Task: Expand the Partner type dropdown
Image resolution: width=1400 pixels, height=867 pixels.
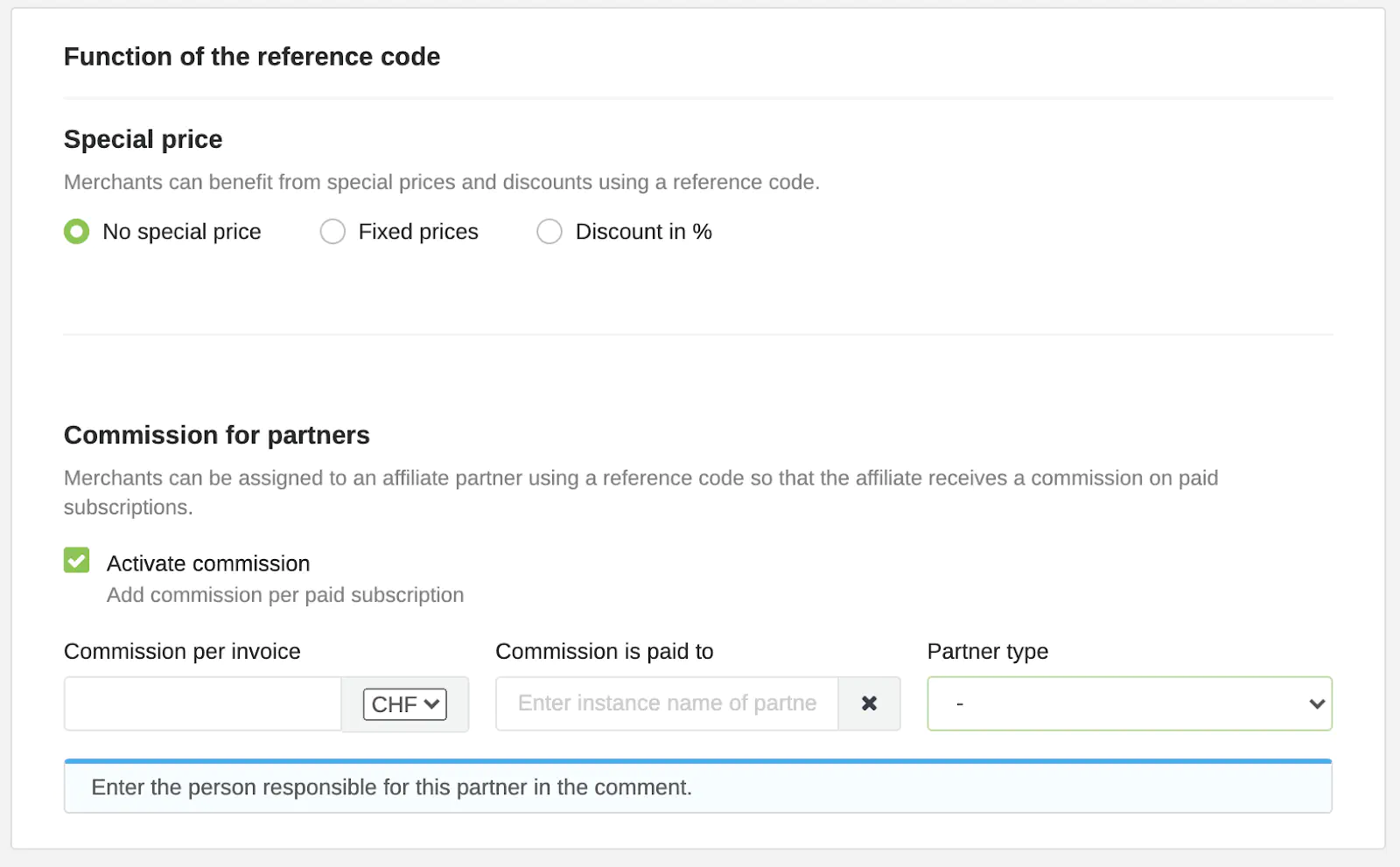Action: (1129, 703)
